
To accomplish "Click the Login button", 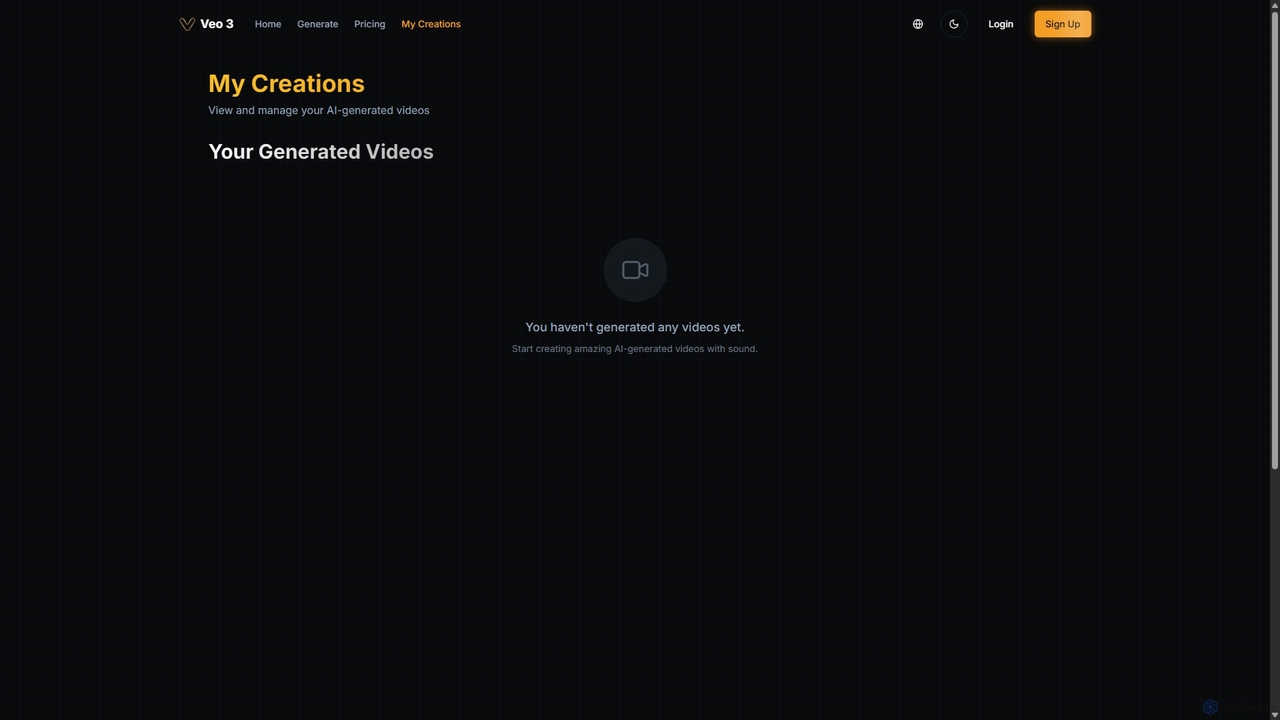I will coord(1001,24).
